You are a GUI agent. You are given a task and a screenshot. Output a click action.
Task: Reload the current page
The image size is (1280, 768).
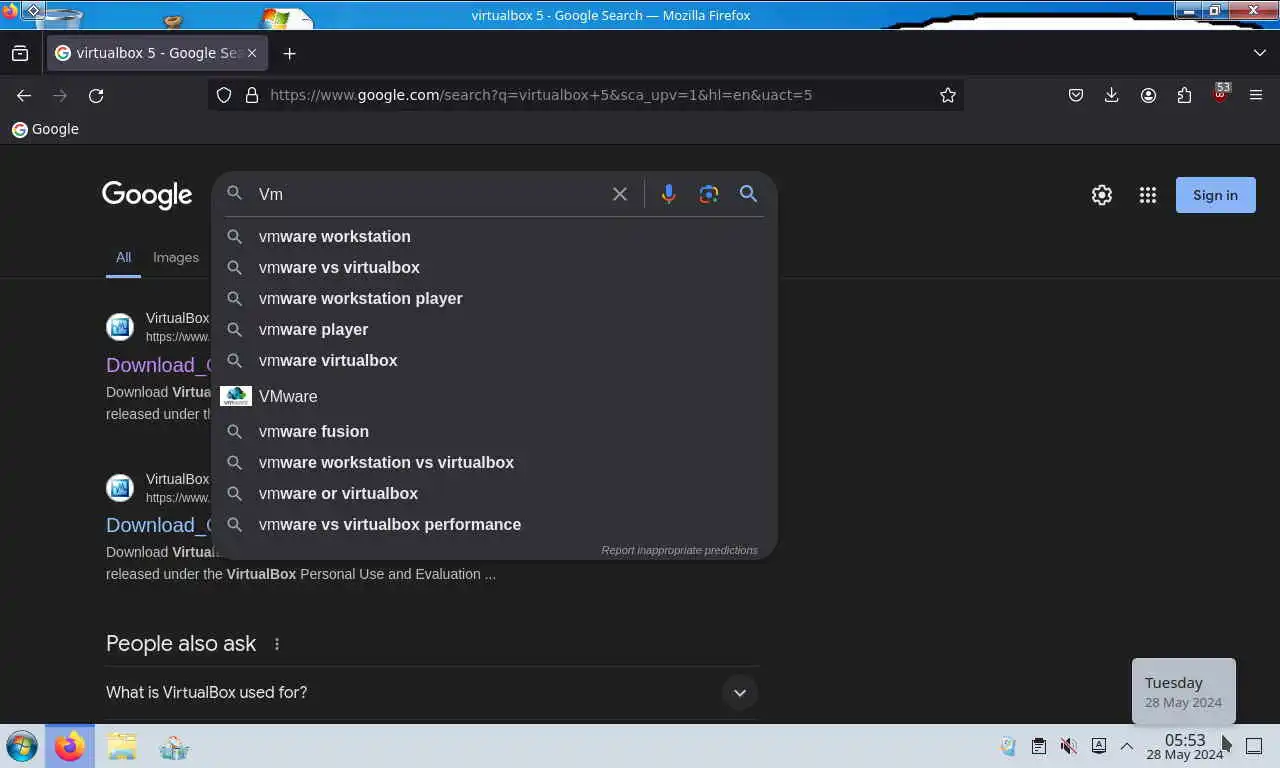(96, 95)
